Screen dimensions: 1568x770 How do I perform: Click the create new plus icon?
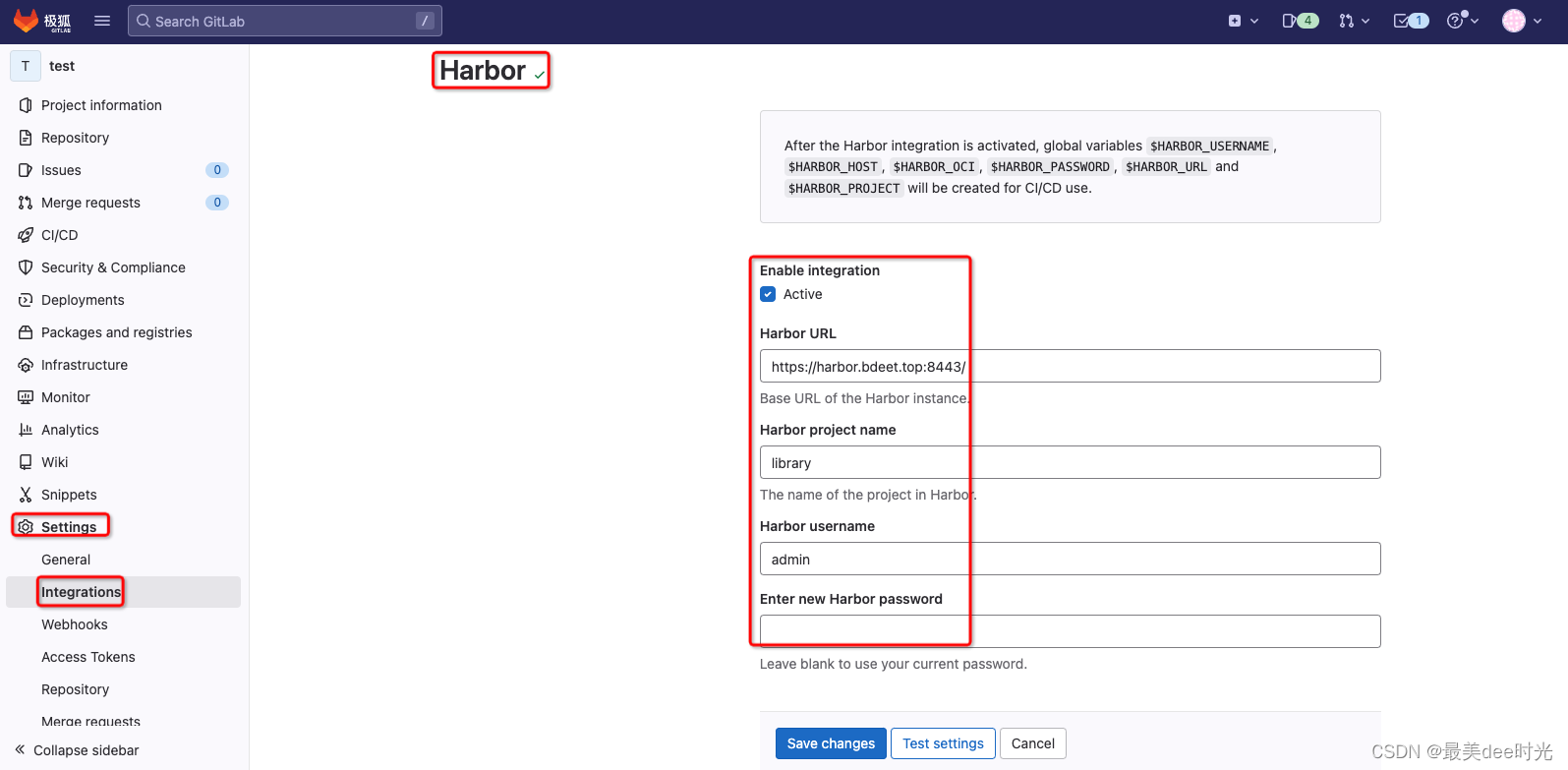point(1235,21)
